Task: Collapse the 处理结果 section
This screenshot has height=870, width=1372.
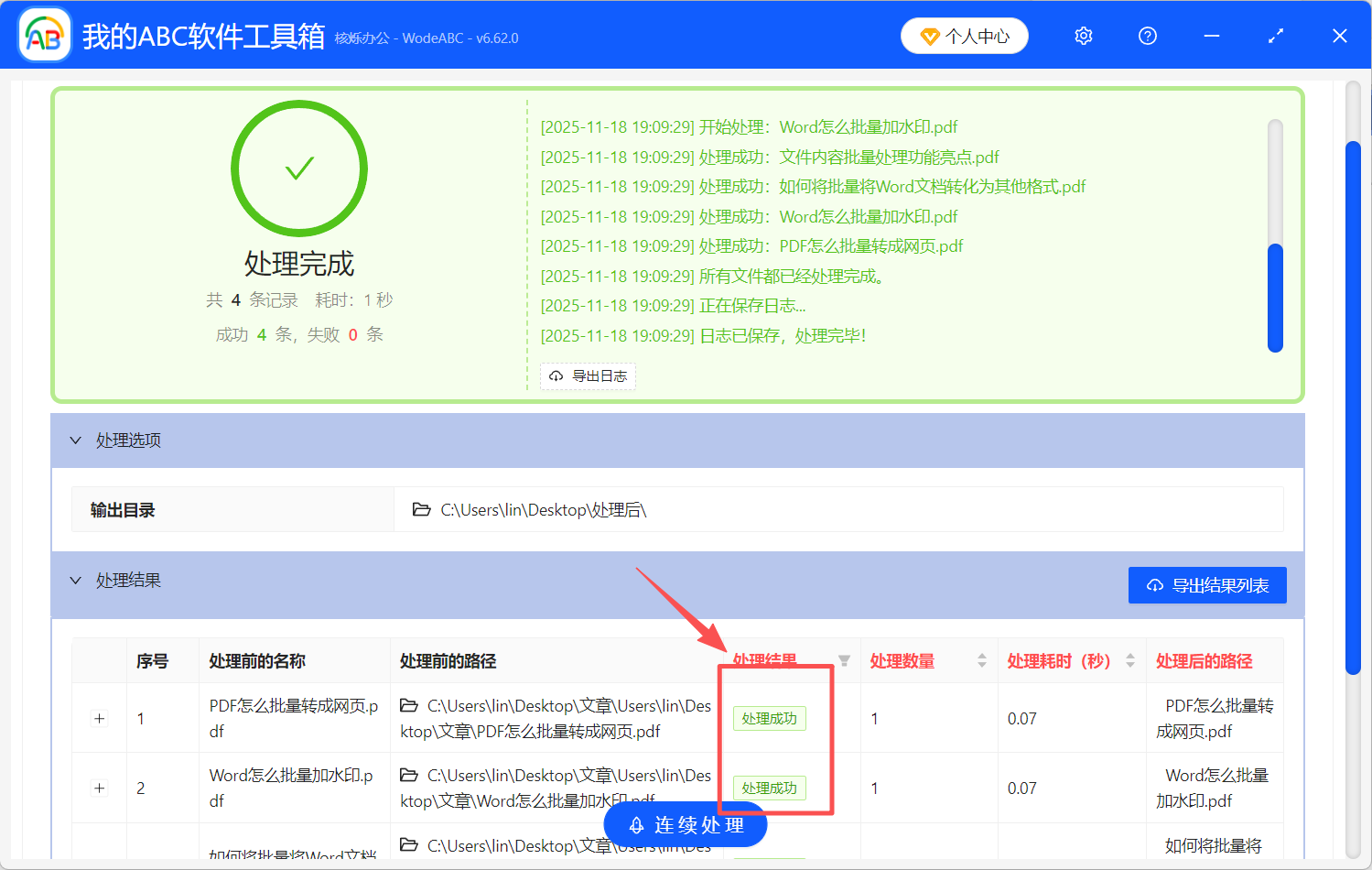Action: (x=76, y=580)
